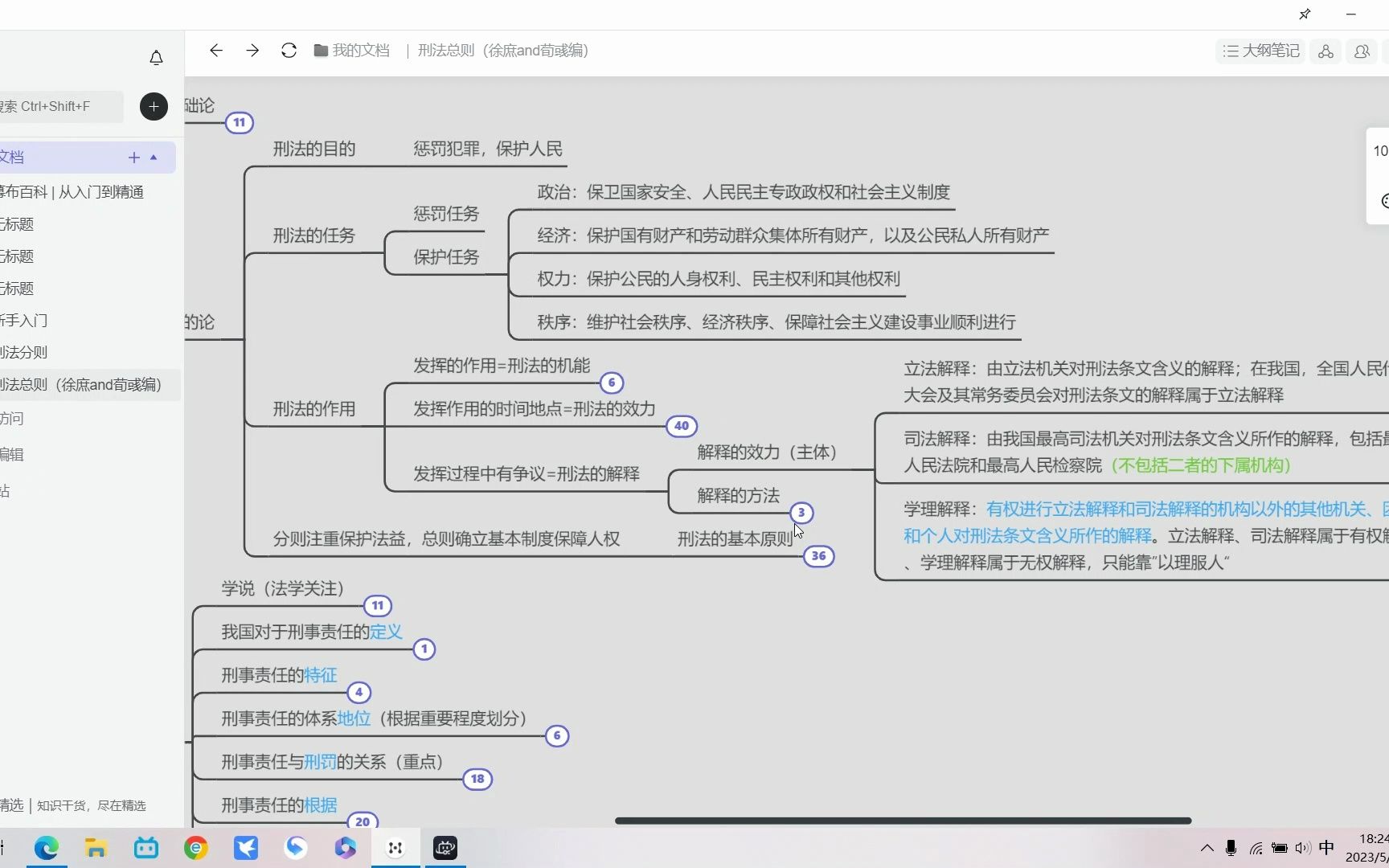Expand the 36 badge on 刑法的基本原则

pyautogui.click(x=818, y=556)
